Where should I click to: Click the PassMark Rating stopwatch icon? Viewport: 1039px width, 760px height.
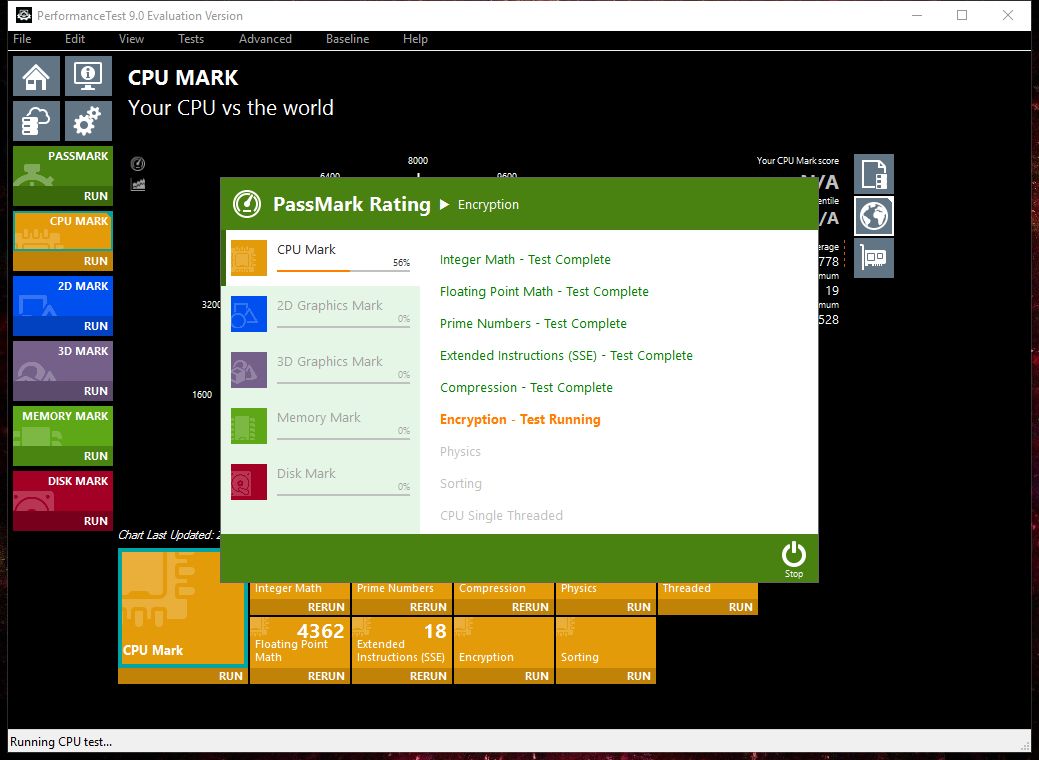pyautogui.click(x=247, y=204)
